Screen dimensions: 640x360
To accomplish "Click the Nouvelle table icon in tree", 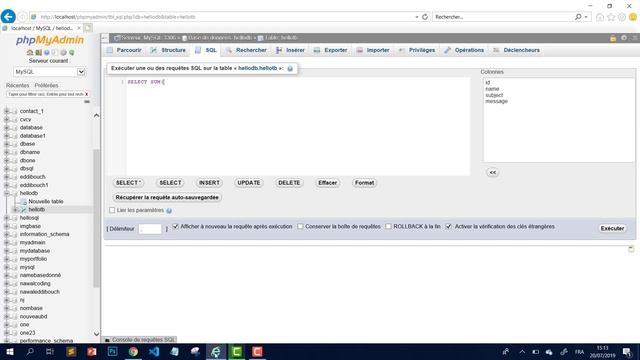I will click(23, 202).
